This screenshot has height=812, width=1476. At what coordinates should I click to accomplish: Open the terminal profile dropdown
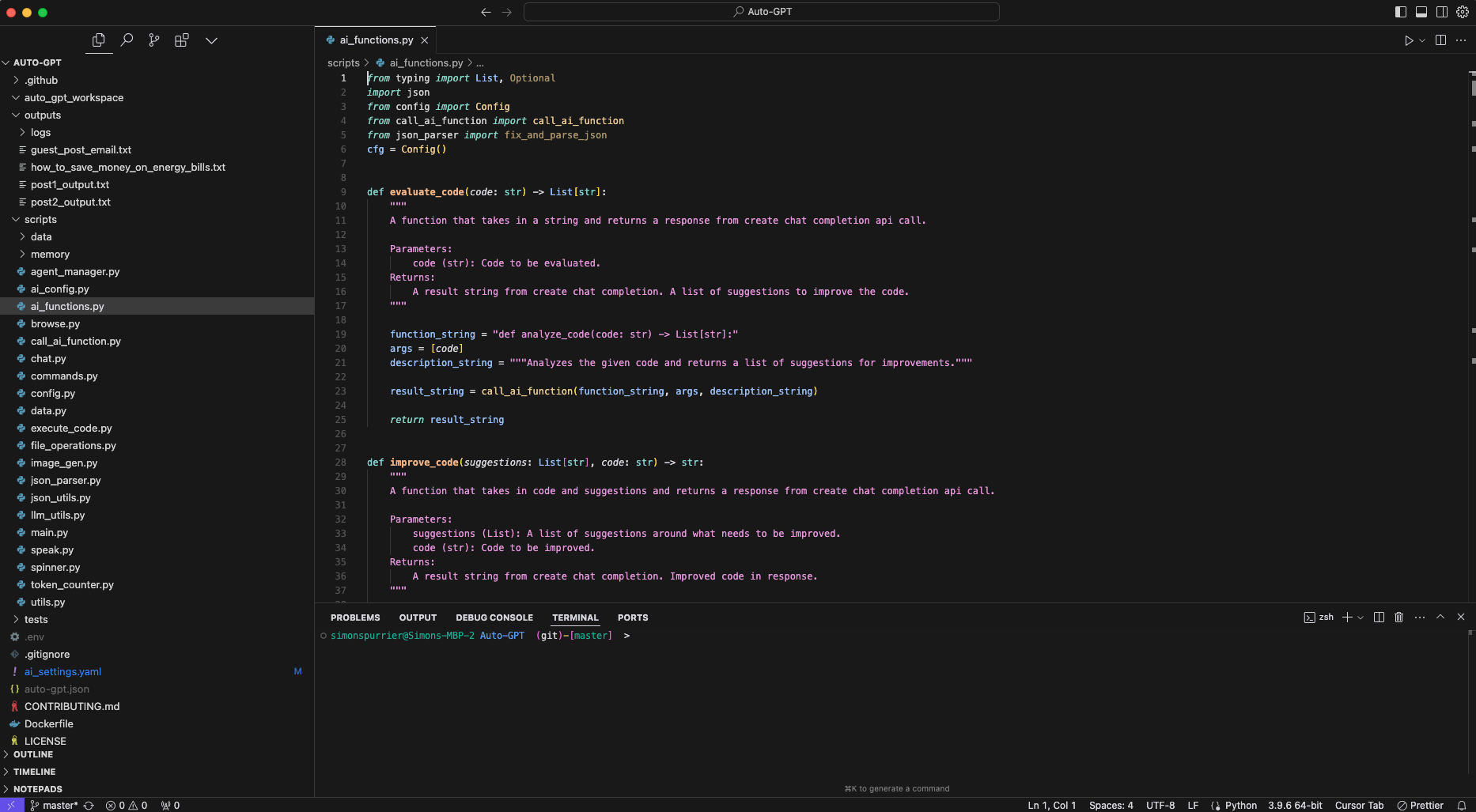point(1360,617)
